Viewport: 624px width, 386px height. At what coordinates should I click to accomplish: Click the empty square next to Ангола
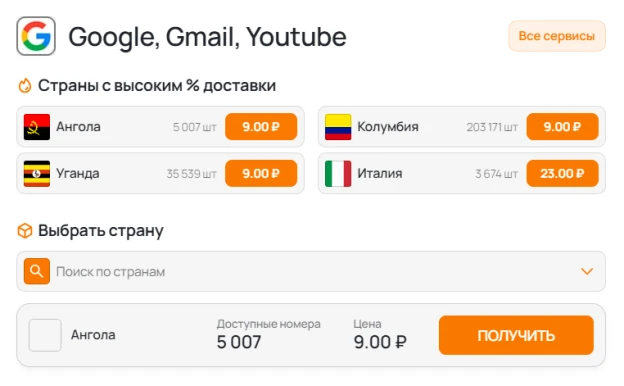click(x=45, y=335)
